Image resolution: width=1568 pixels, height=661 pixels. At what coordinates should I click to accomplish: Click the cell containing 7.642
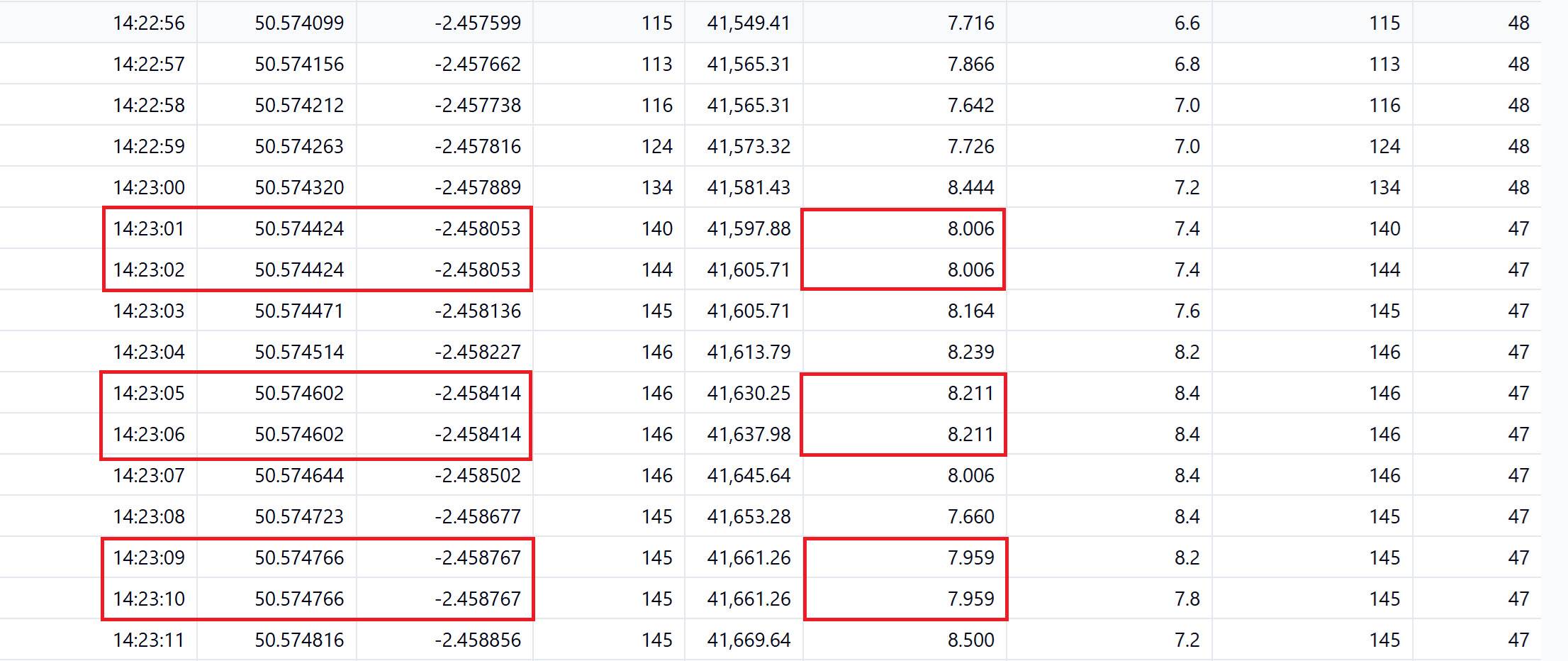tap(970, 105)
